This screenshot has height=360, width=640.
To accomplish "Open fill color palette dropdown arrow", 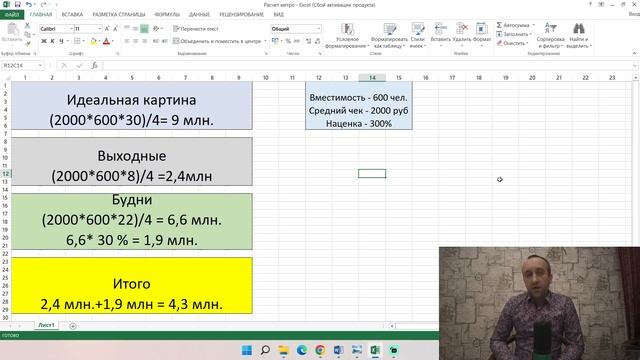I will (x=100, y=41).
